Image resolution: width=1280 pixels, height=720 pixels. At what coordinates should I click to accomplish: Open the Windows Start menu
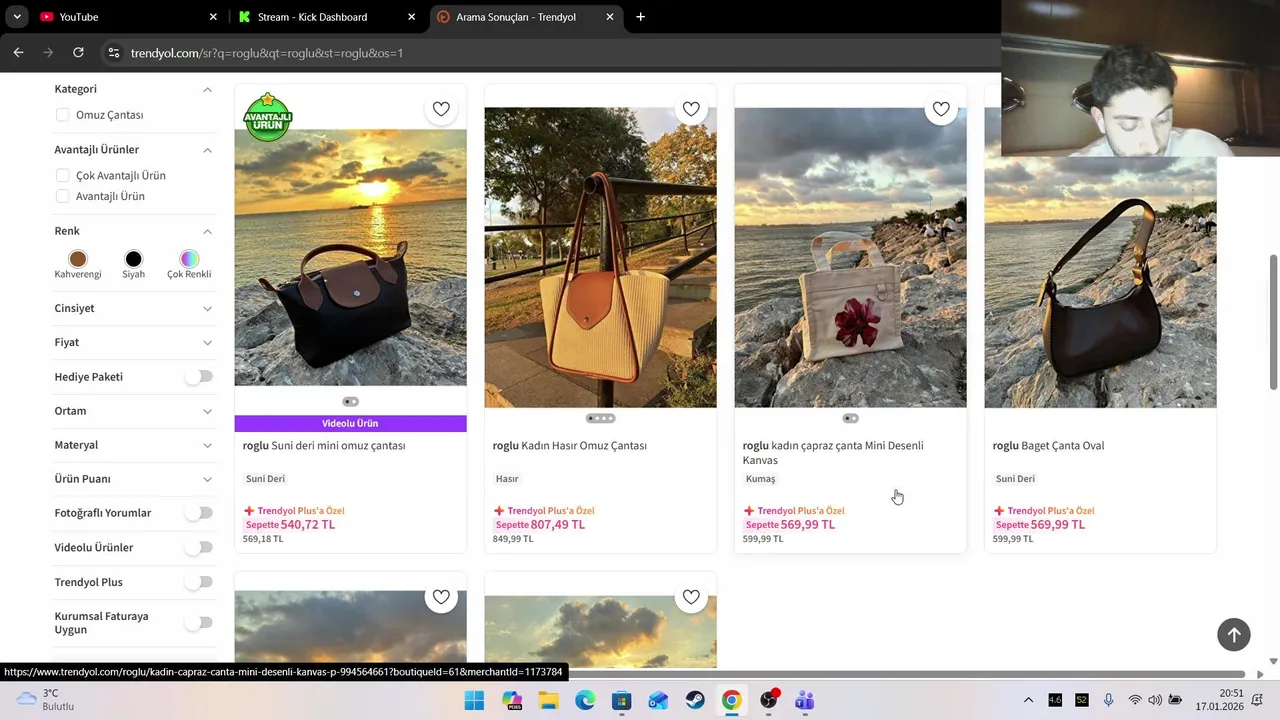tap(474, 700)
